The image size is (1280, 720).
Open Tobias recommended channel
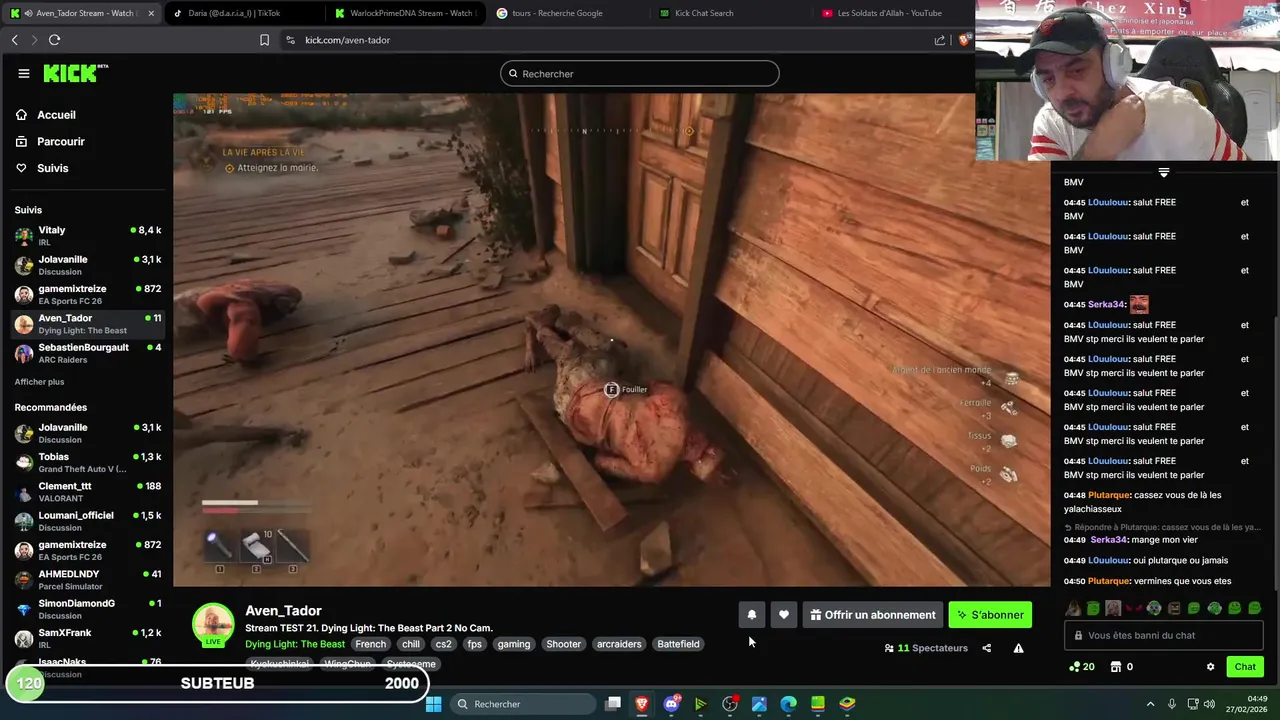tap(87, 462)
